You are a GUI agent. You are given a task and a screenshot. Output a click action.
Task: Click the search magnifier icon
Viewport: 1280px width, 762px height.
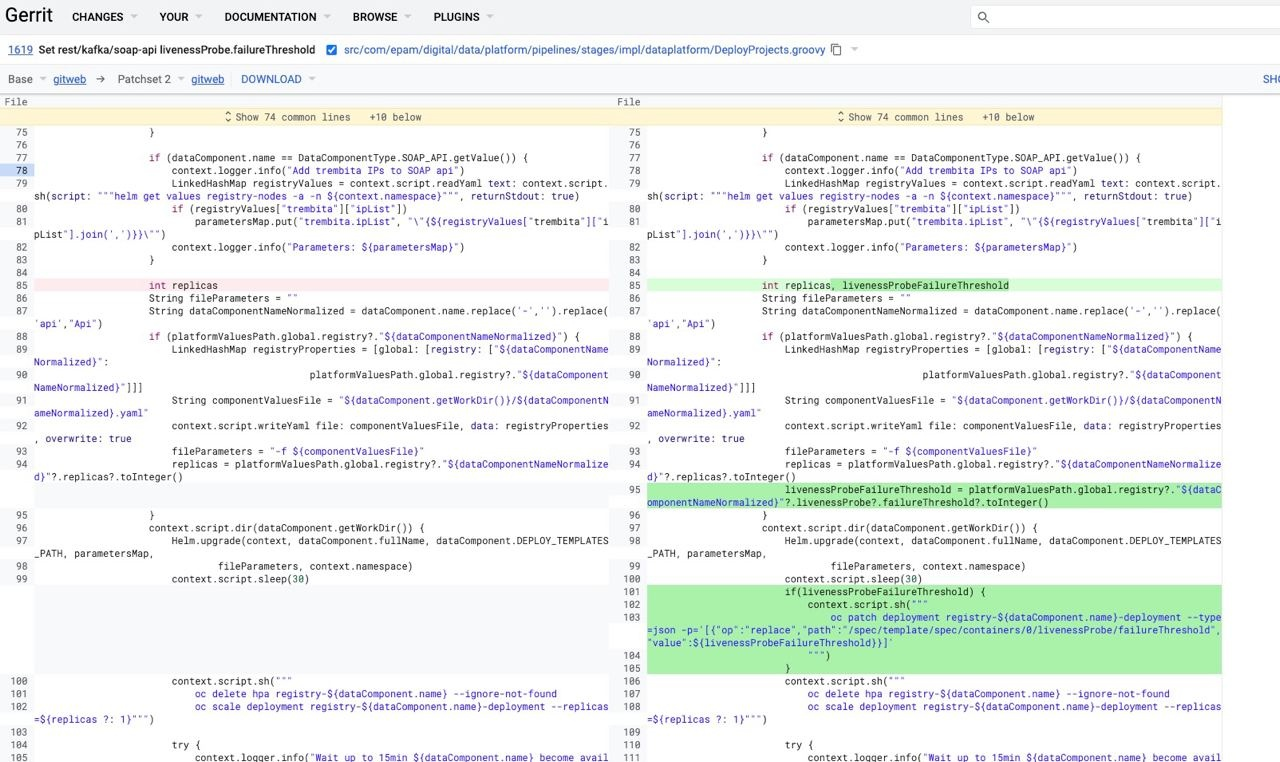pyautogui.click(x=983, y=17)
